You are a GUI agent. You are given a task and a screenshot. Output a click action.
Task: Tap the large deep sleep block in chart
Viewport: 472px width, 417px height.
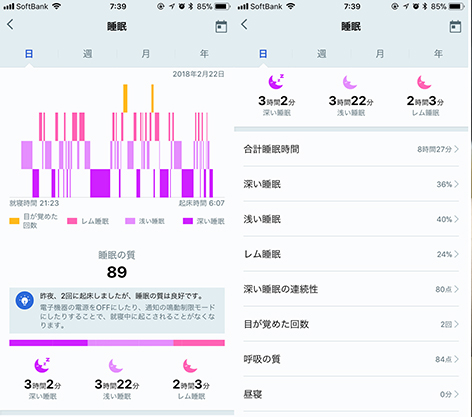(x=100, y=183)
